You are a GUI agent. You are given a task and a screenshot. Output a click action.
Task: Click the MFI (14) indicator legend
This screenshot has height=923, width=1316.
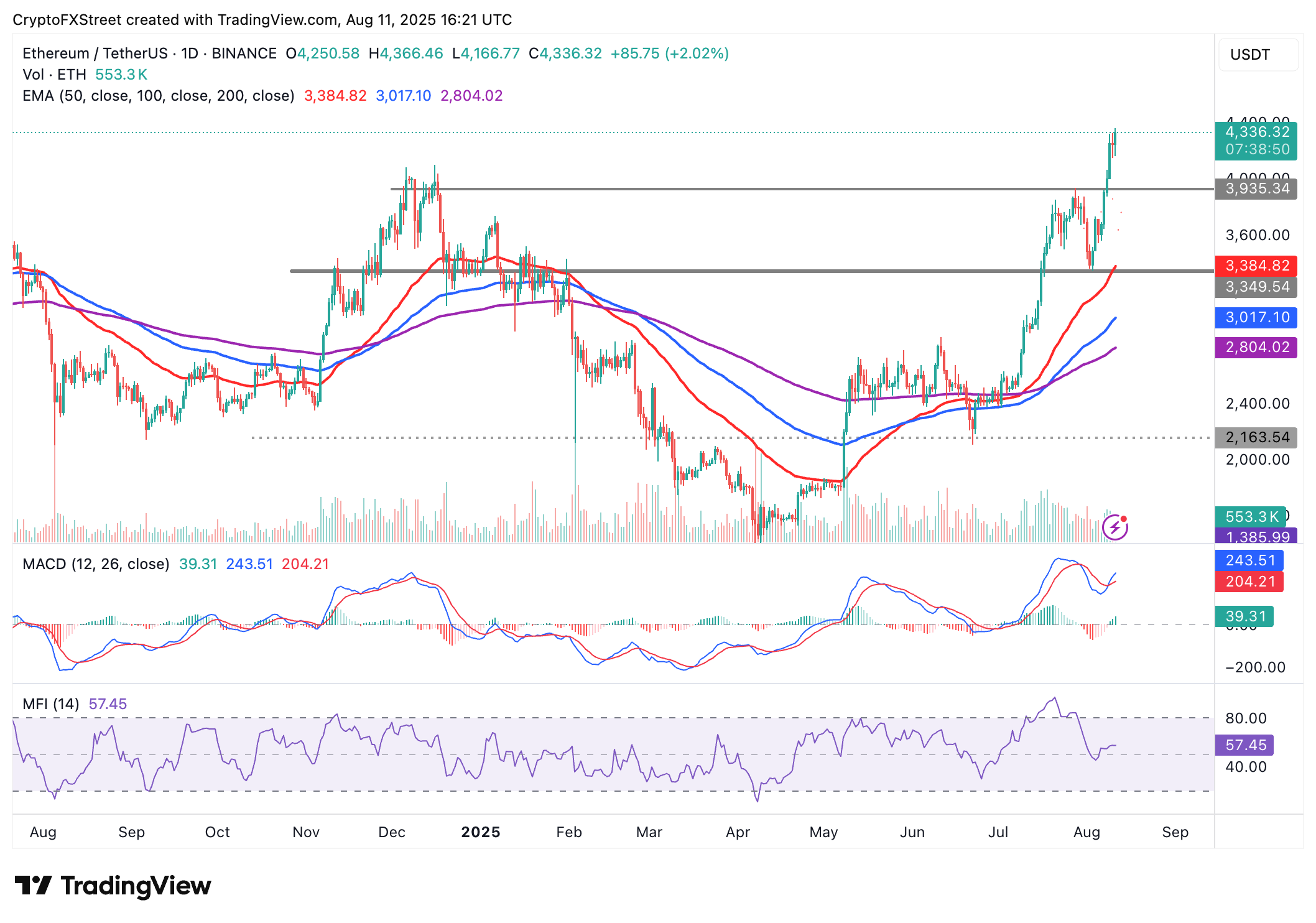point(51,704)
